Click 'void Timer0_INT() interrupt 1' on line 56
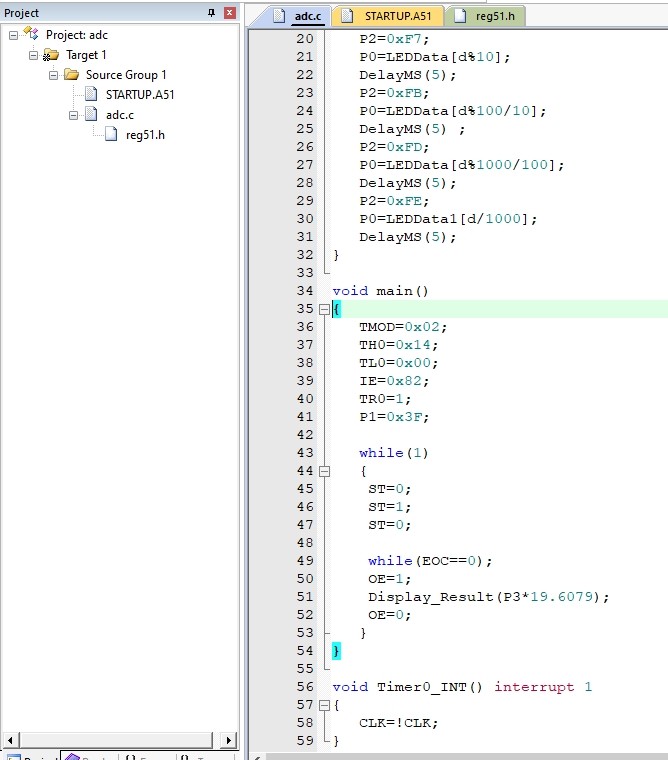Screen dimensions: 668x760 coord(462,687)
